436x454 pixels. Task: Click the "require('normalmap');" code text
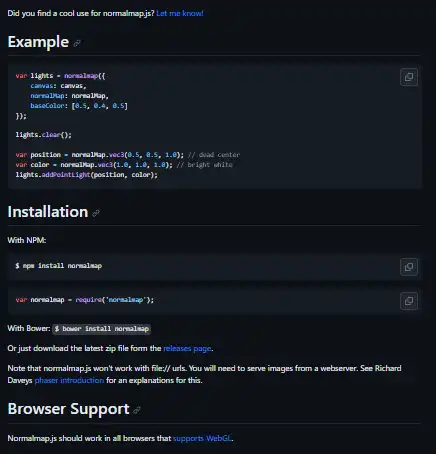coord(115,300)
